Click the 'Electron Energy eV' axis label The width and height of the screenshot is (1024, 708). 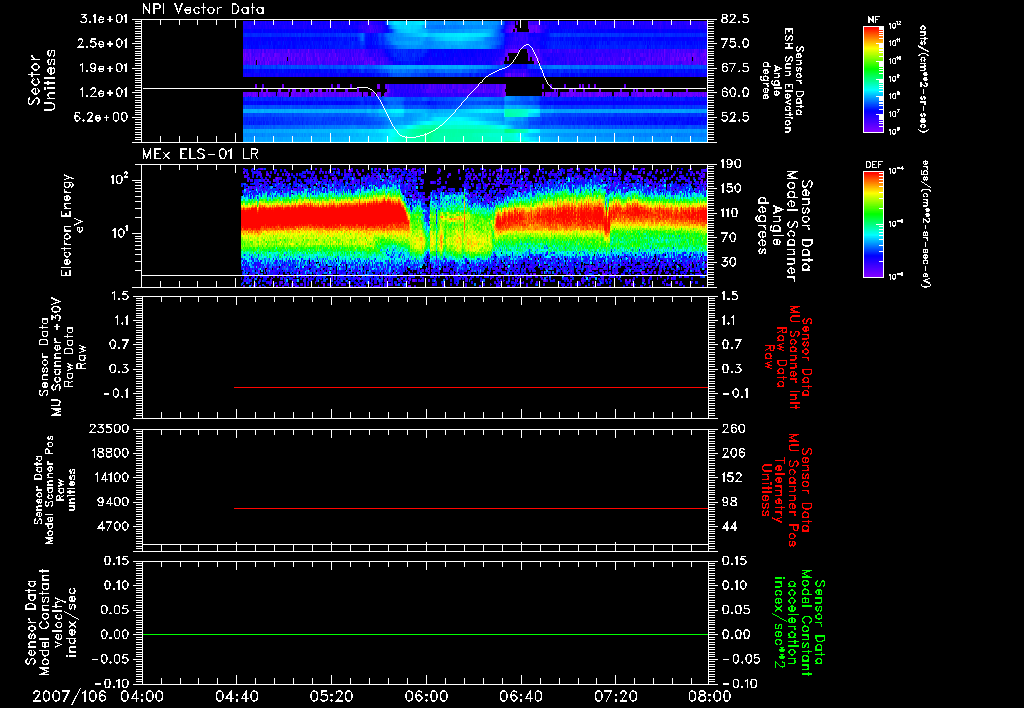click(73, 225)
